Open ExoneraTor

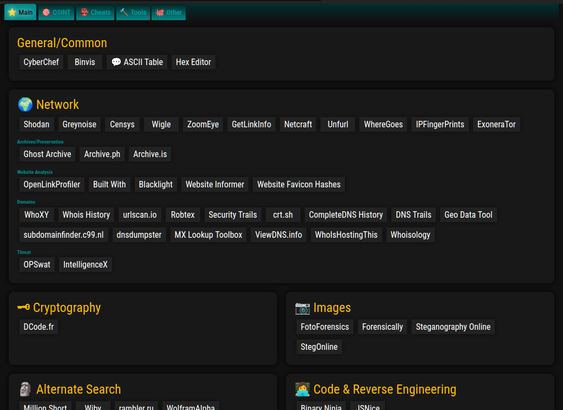tap(496, 124)
